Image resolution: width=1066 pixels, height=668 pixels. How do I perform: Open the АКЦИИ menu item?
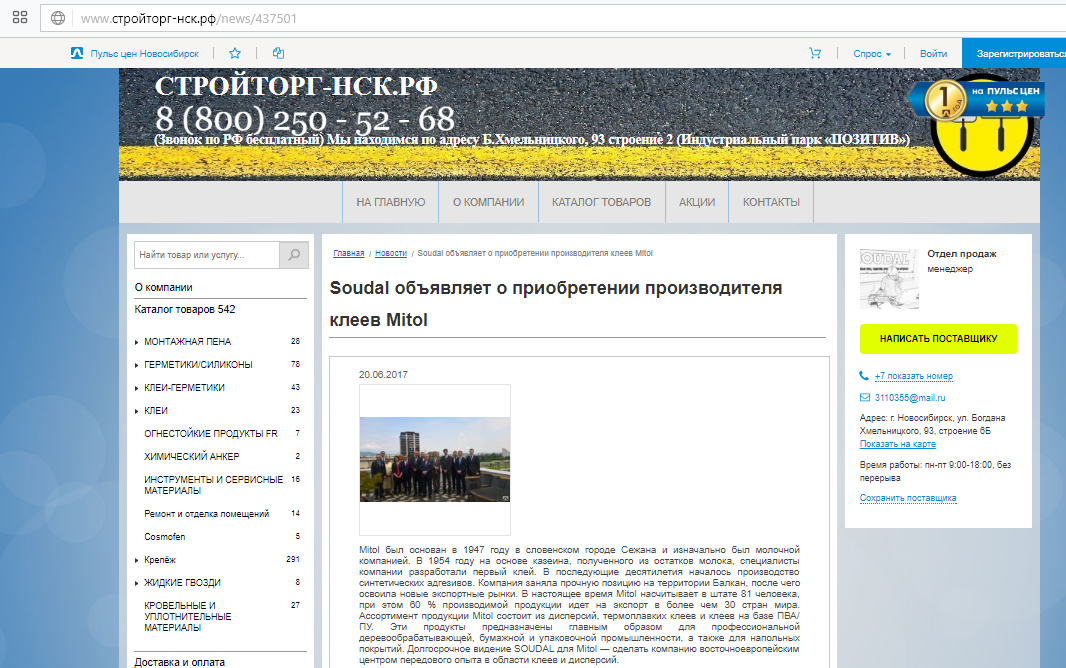[697, 202]
